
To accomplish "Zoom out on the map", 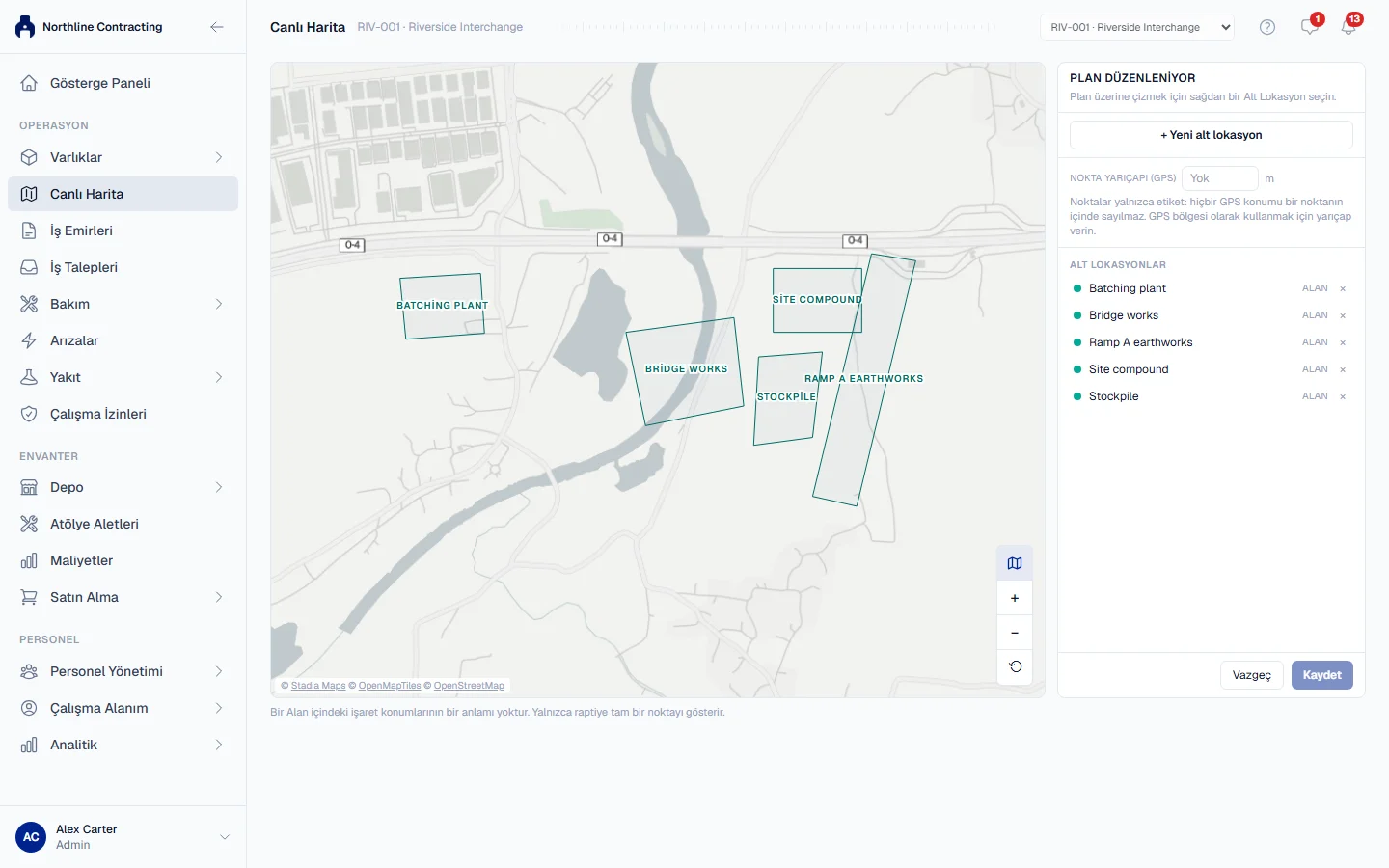I will coord(1015,633).
